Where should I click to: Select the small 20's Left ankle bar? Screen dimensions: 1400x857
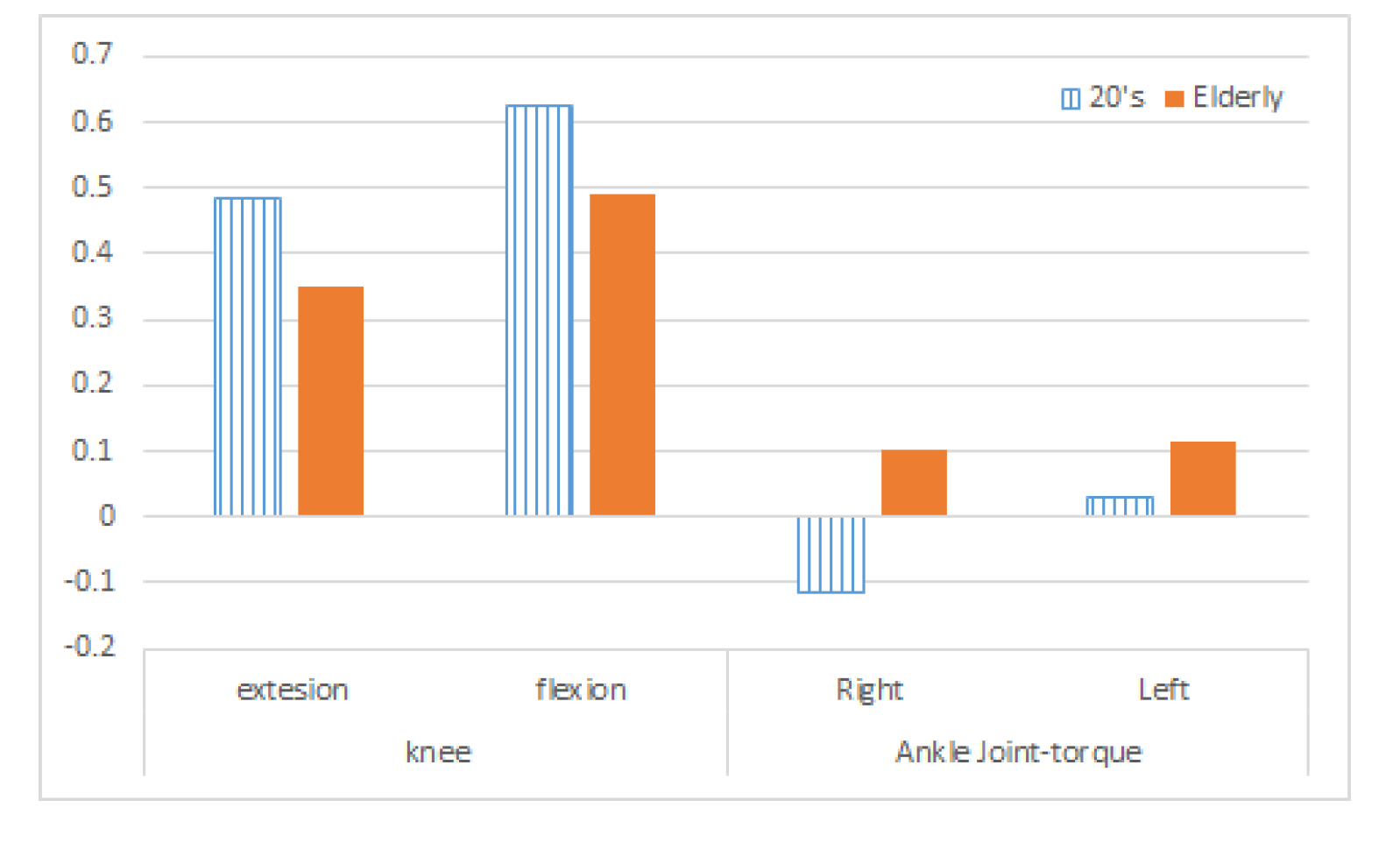[x=1120, y=506]
